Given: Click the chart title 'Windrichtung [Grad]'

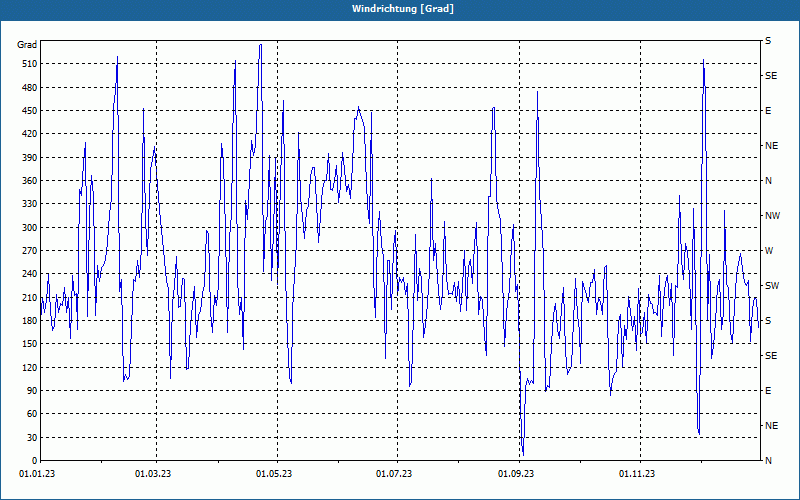Looking at the screenshot, I should pos(403,9).
